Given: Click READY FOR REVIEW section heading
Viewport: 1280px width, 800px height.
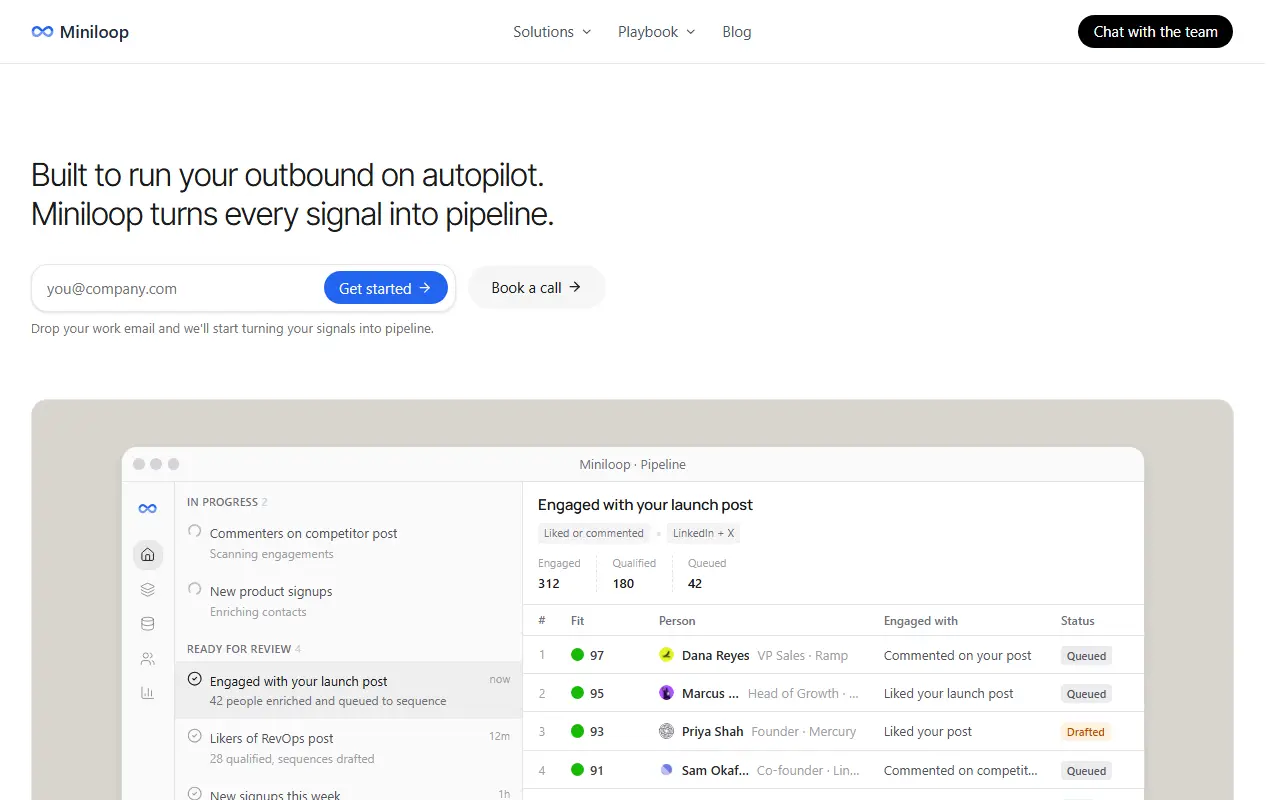Looking at the screenshot, I should click(239, 649).
